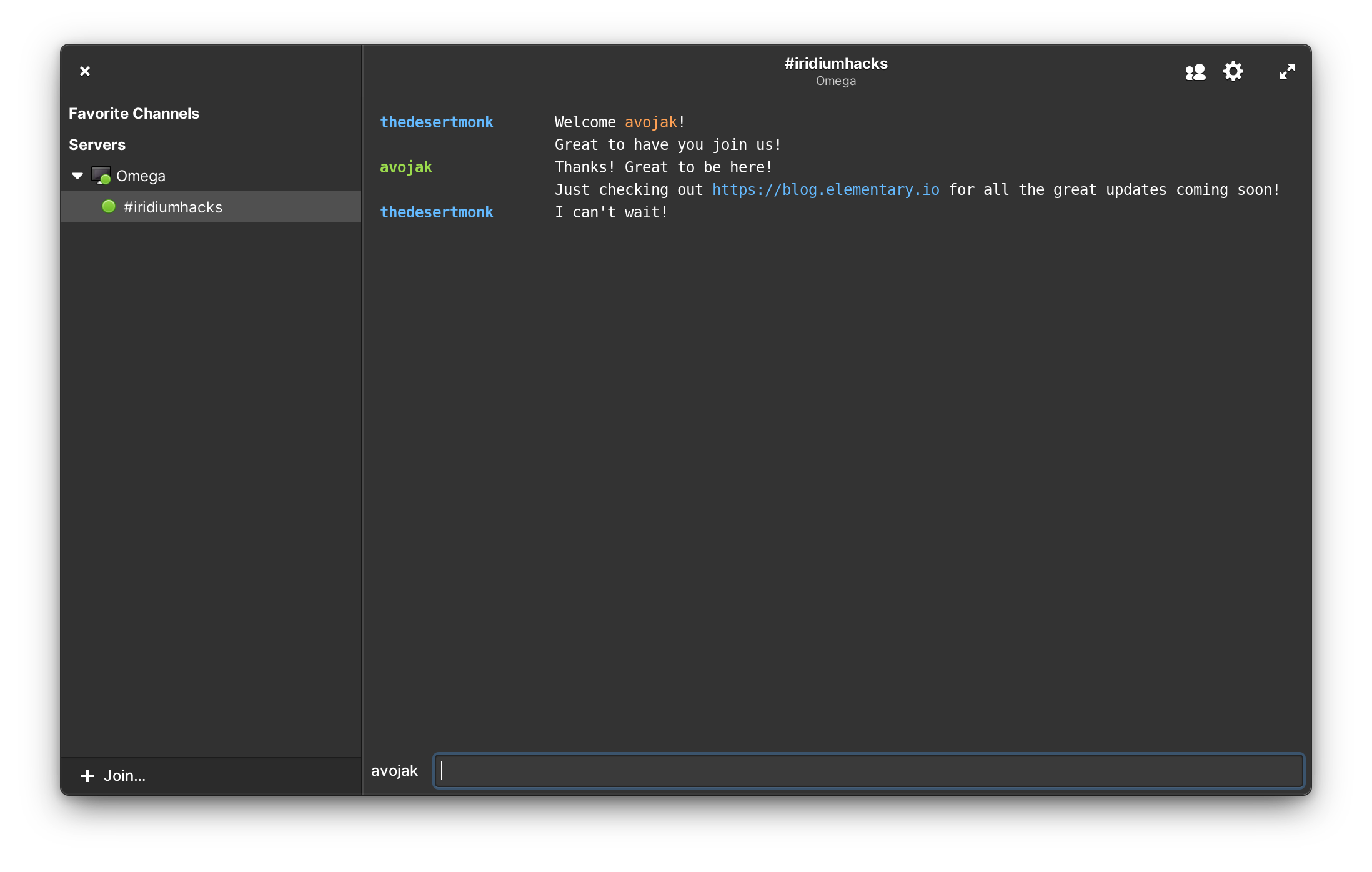Screen dimensions: 1372x872
Task: Select the #iridiumhacks channel
Action: coord(173,207)
